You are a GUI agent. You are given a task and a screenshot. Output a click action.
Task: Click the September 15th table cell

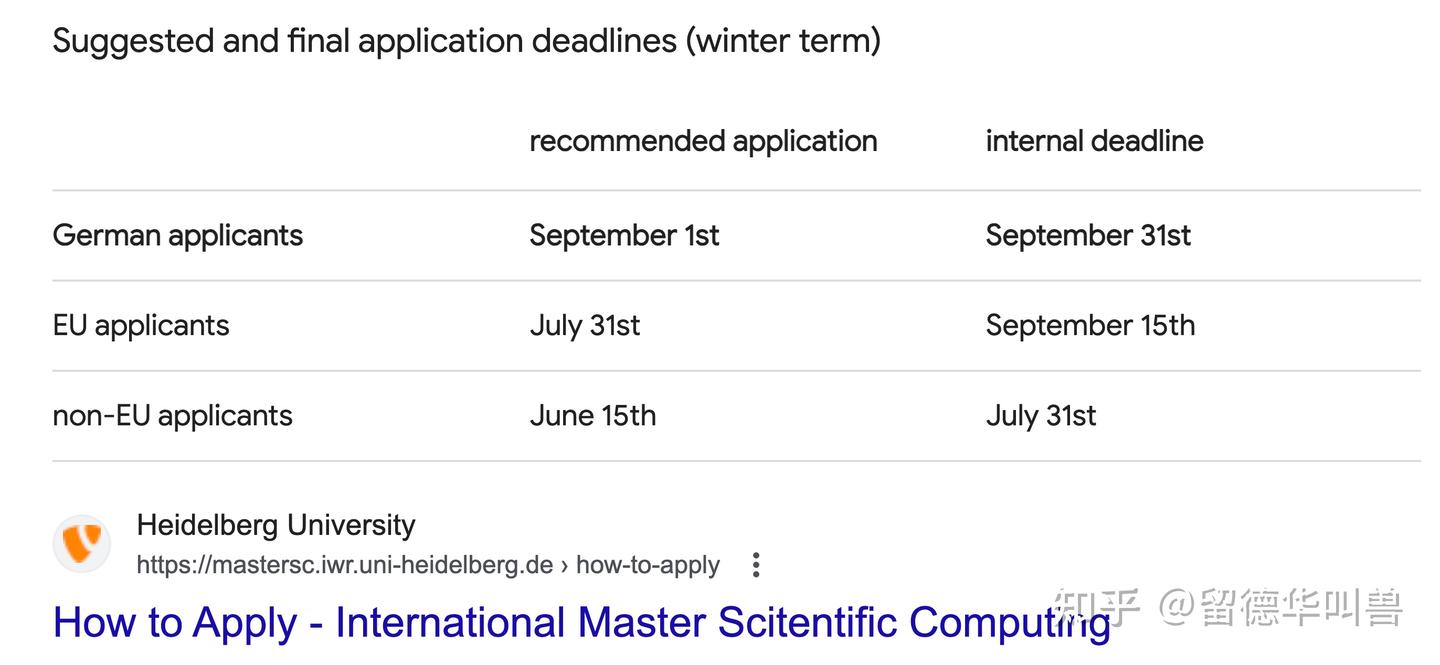pos(1090,325)
